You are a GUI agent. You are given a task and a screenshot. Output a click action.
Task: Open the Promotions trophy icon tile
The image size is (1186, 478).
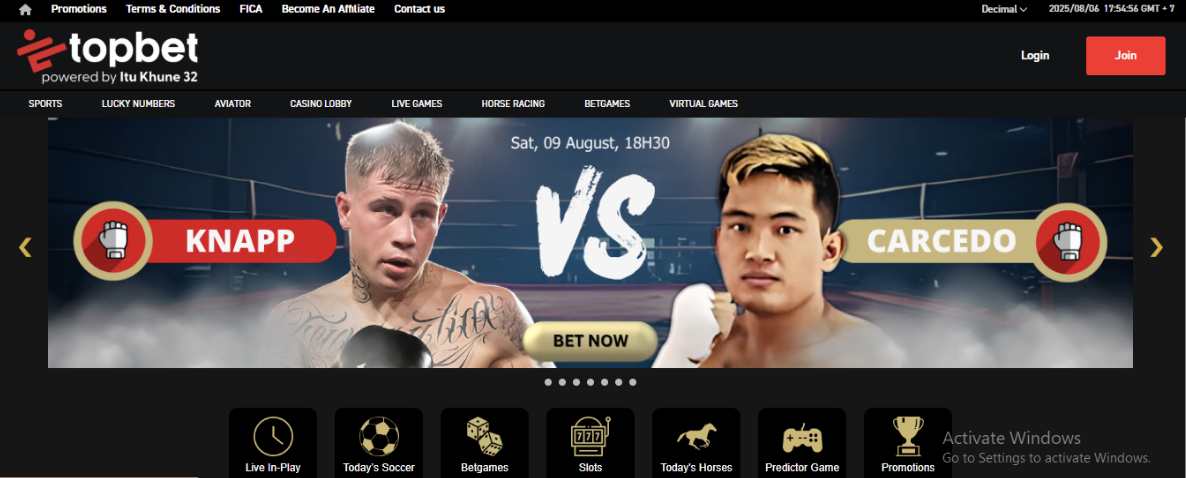point(908,443)
